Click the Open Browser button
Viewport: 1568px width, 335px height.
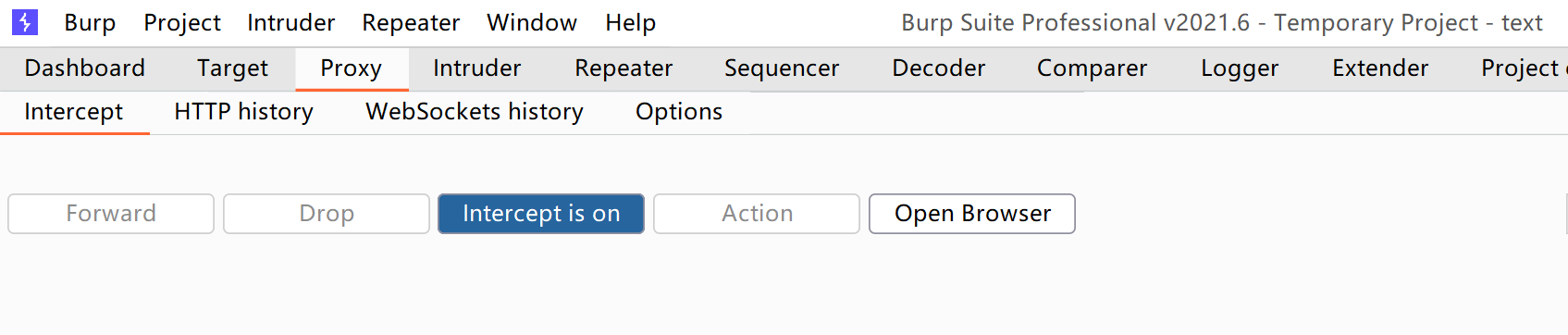point(972,214)
